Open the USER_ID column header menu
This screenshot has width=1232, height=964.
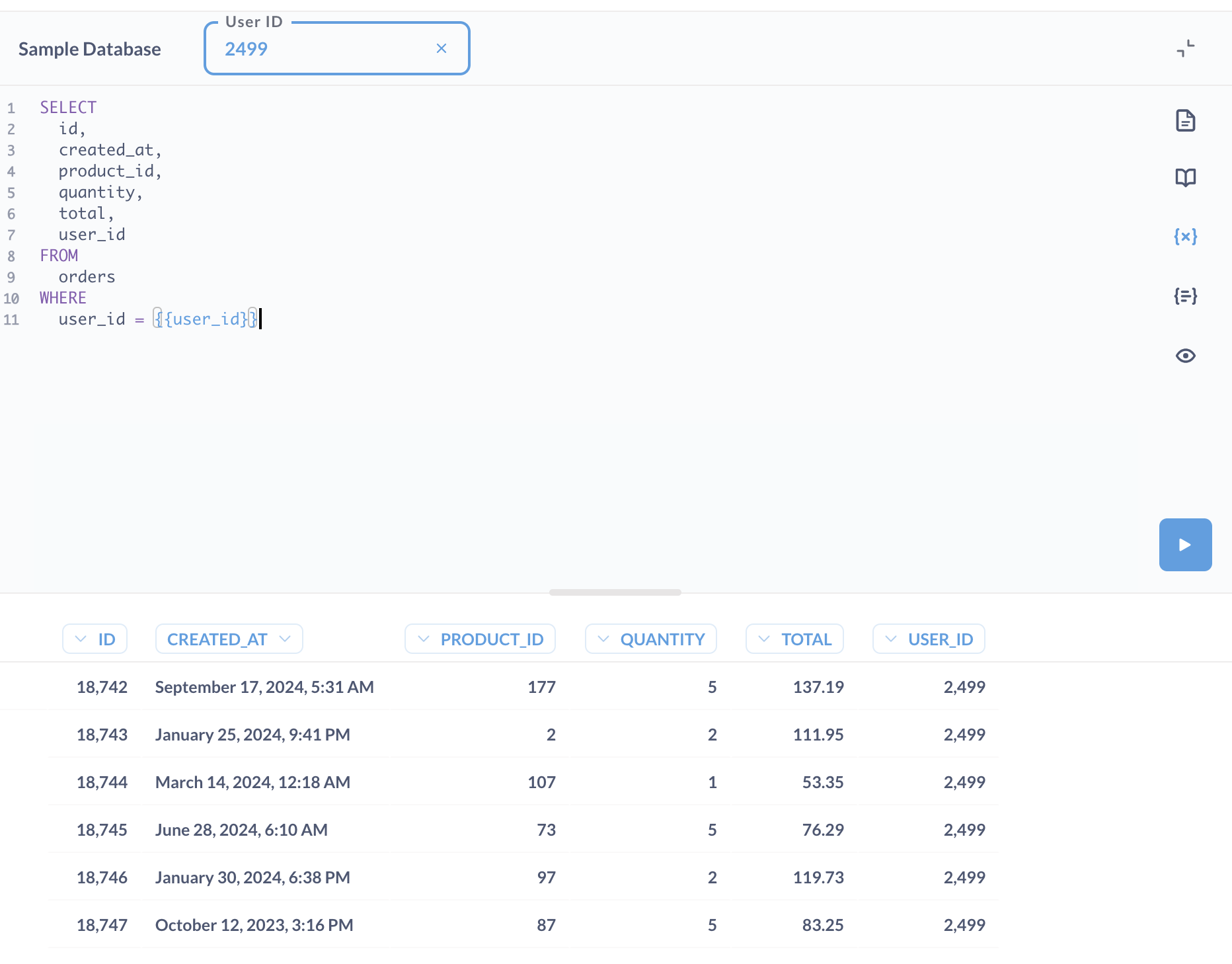[x=928, y=639]
